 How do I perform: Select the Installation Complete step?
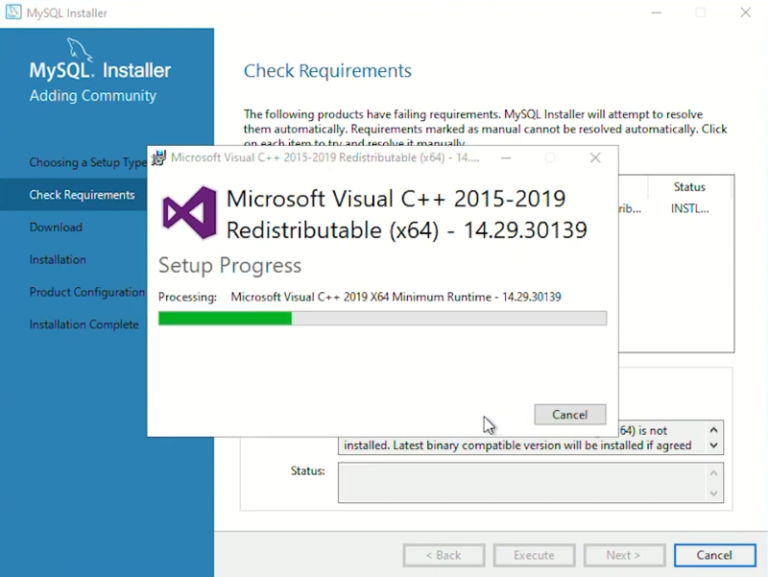(x=84, y=325)
